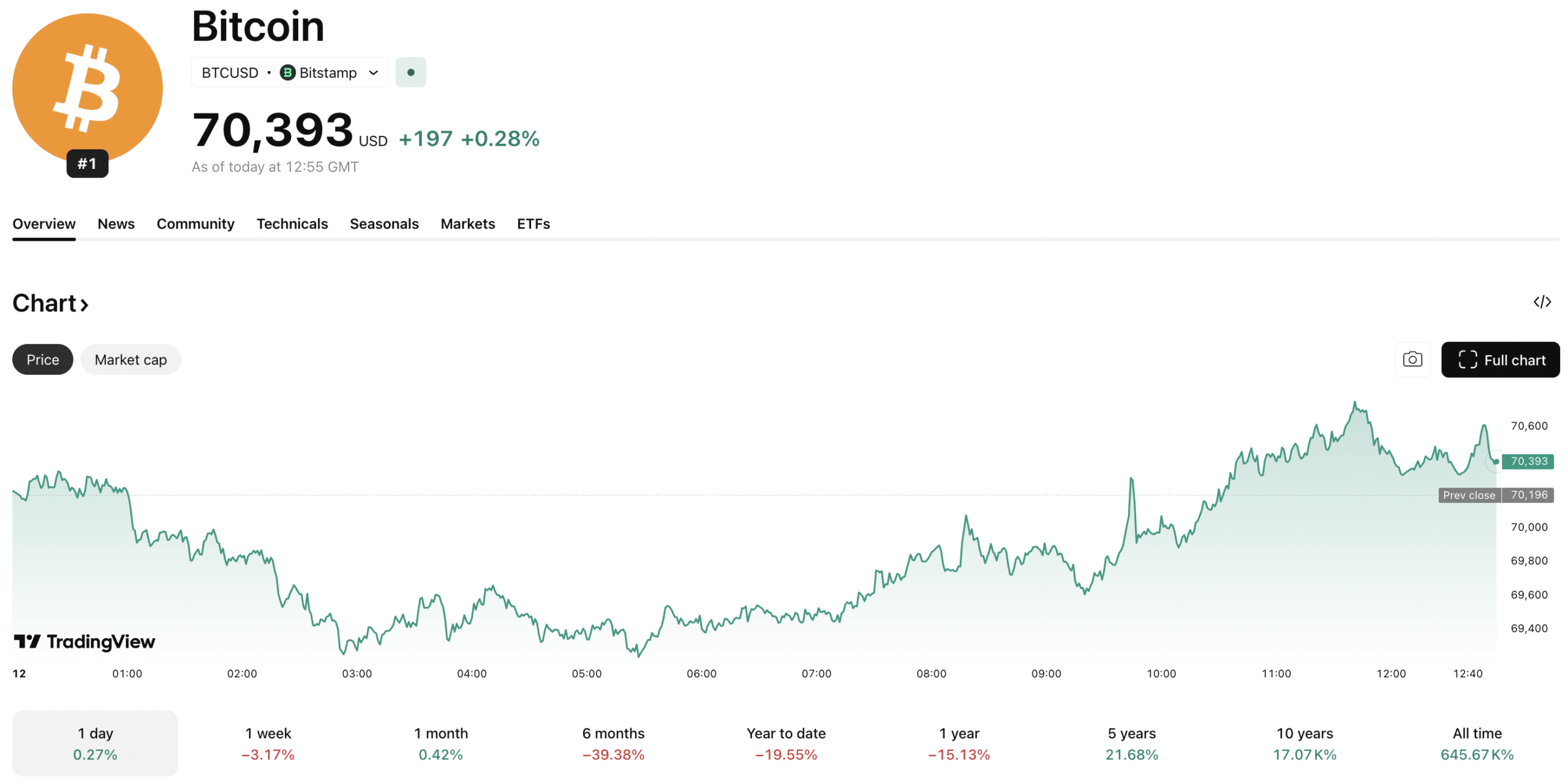
Task: Switch to the Technicals tab
Action: [x=292, y=224]
